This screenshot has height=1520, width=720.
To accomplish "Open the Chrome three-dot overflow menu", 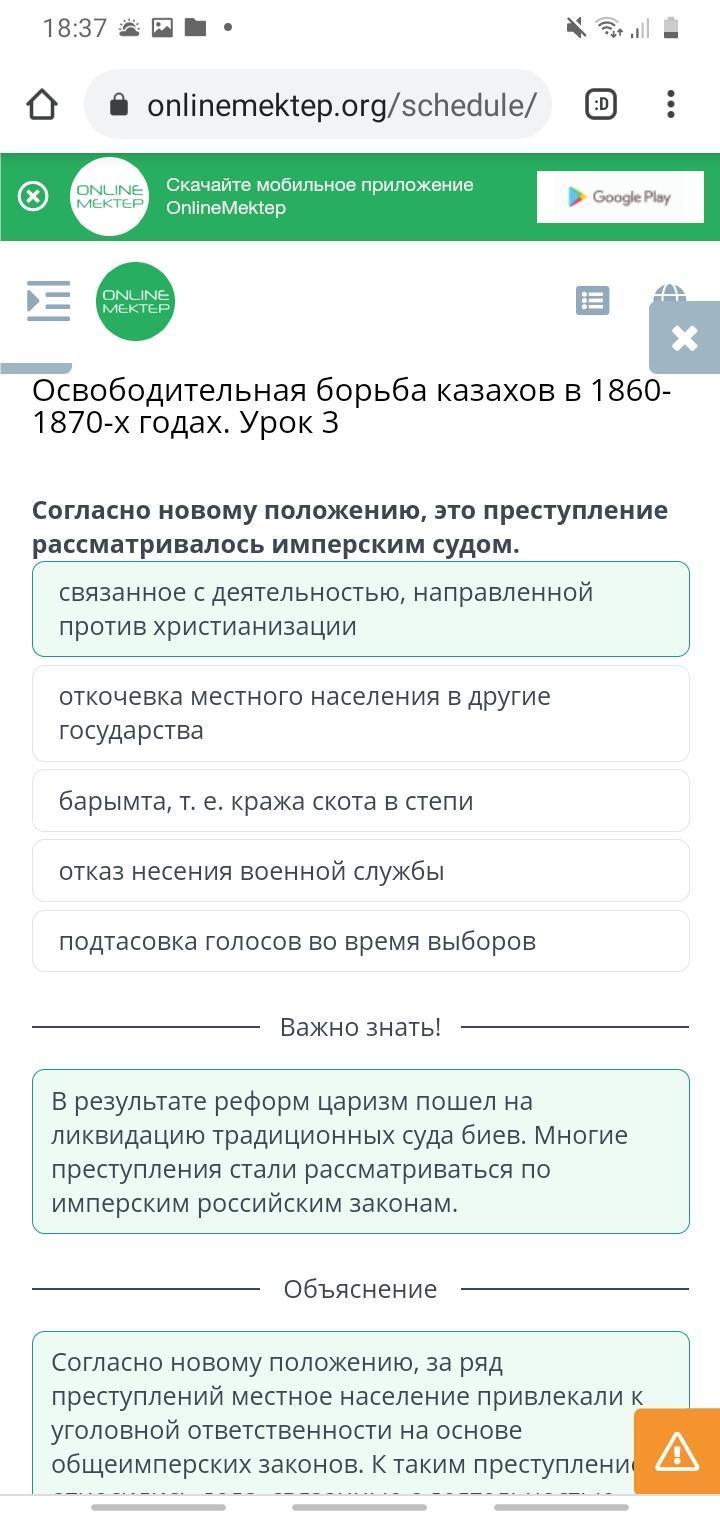I will (671, 104).
